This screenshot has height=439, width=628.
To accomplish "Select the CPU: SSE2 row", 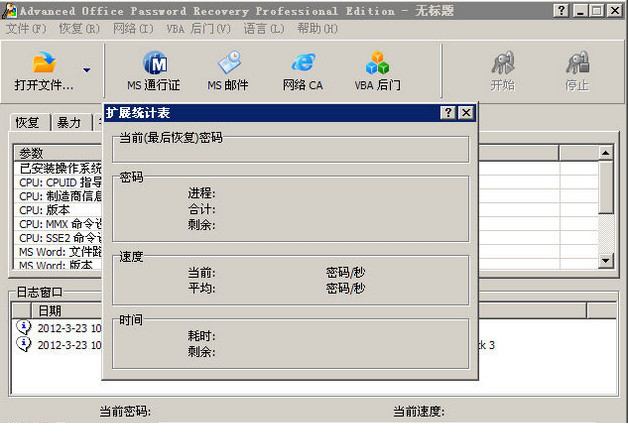I will (58, 238).
